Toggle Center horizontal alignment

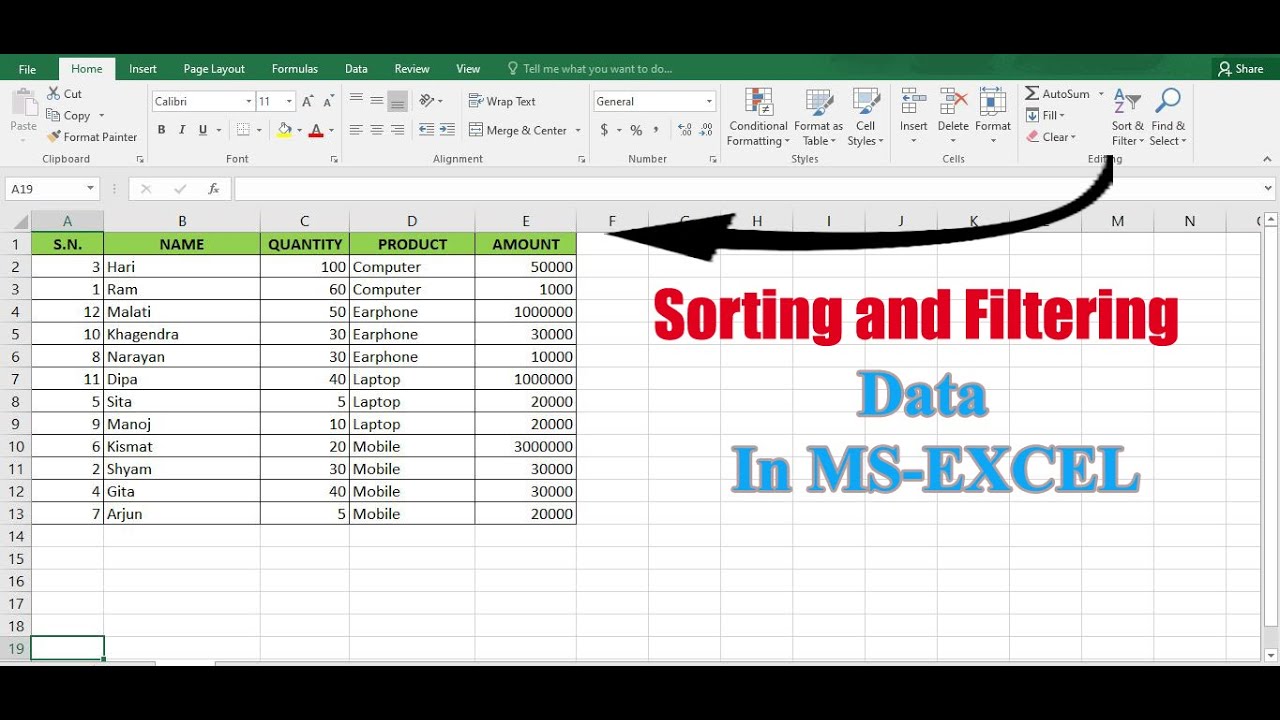(377, 130)
